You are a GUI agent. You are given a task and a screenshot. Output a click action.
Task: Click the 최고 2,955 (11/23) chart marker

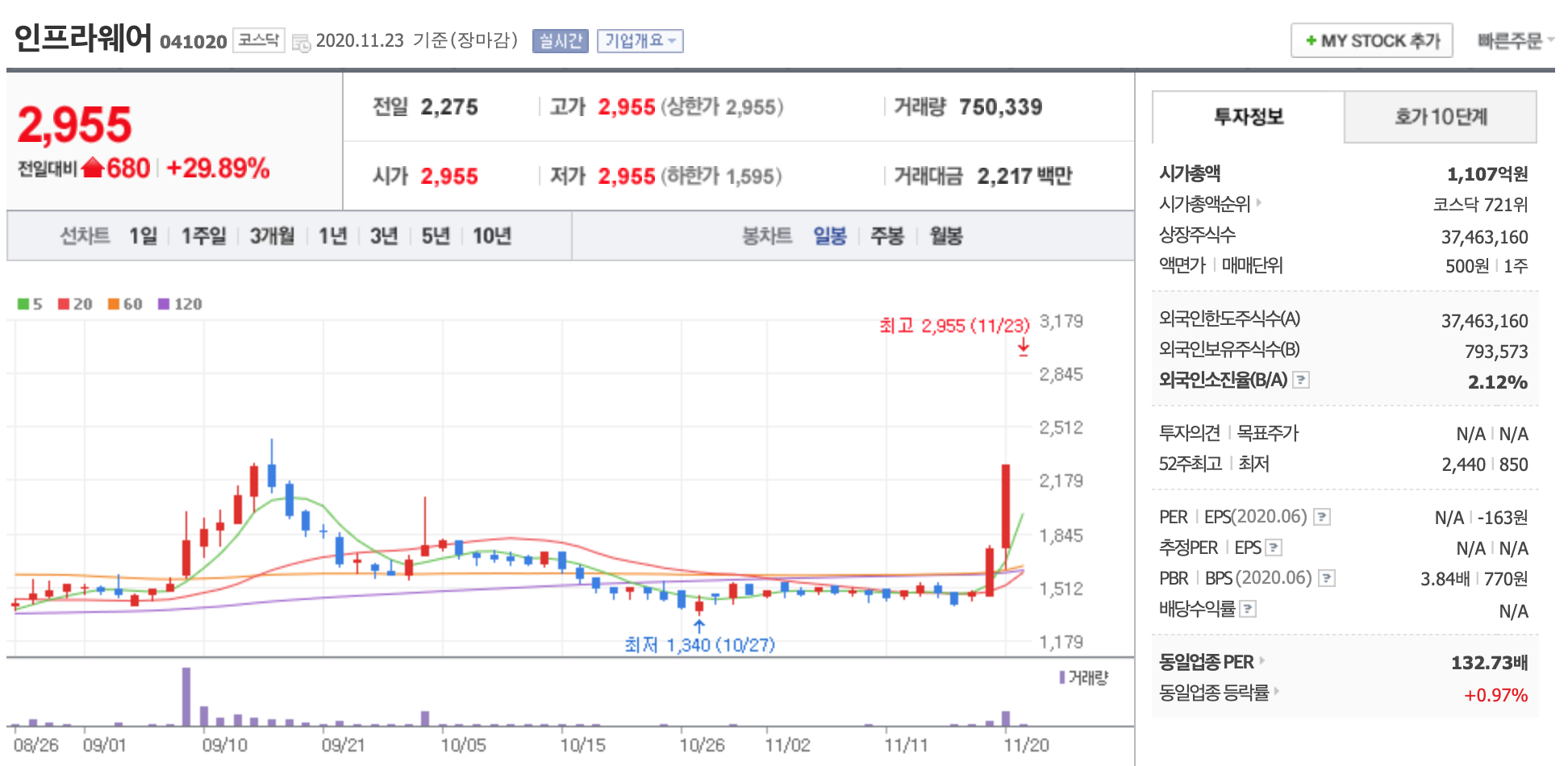pos(955,326)
